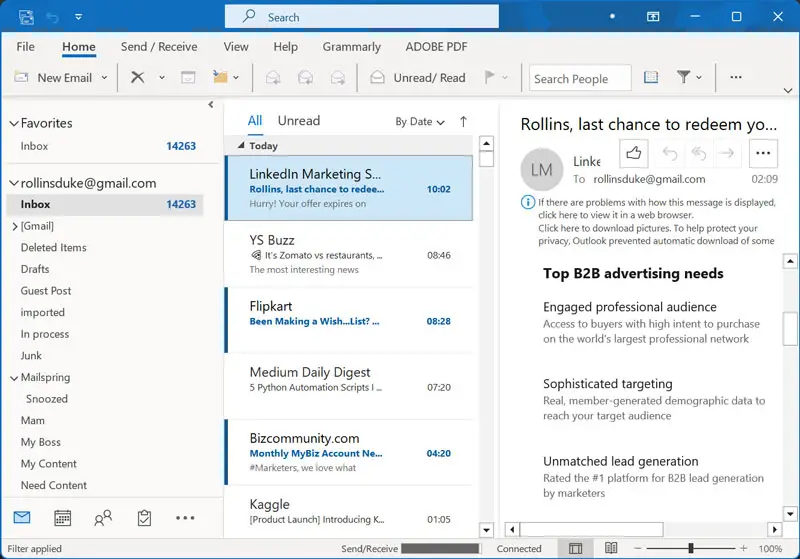Open the File menu

(25, 47)
